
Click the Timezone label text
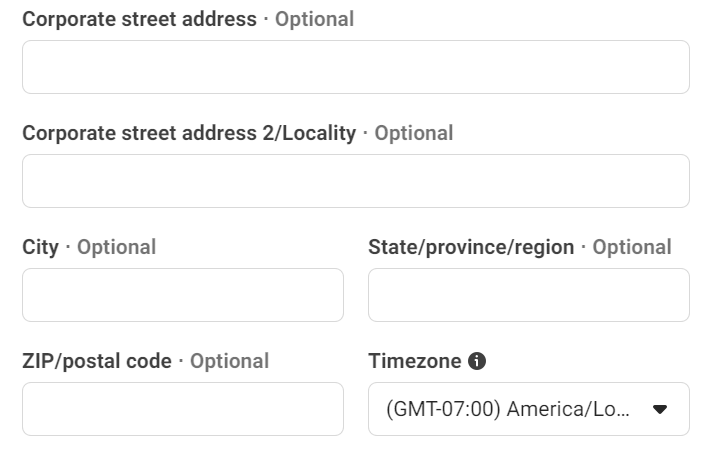point(415,361)
